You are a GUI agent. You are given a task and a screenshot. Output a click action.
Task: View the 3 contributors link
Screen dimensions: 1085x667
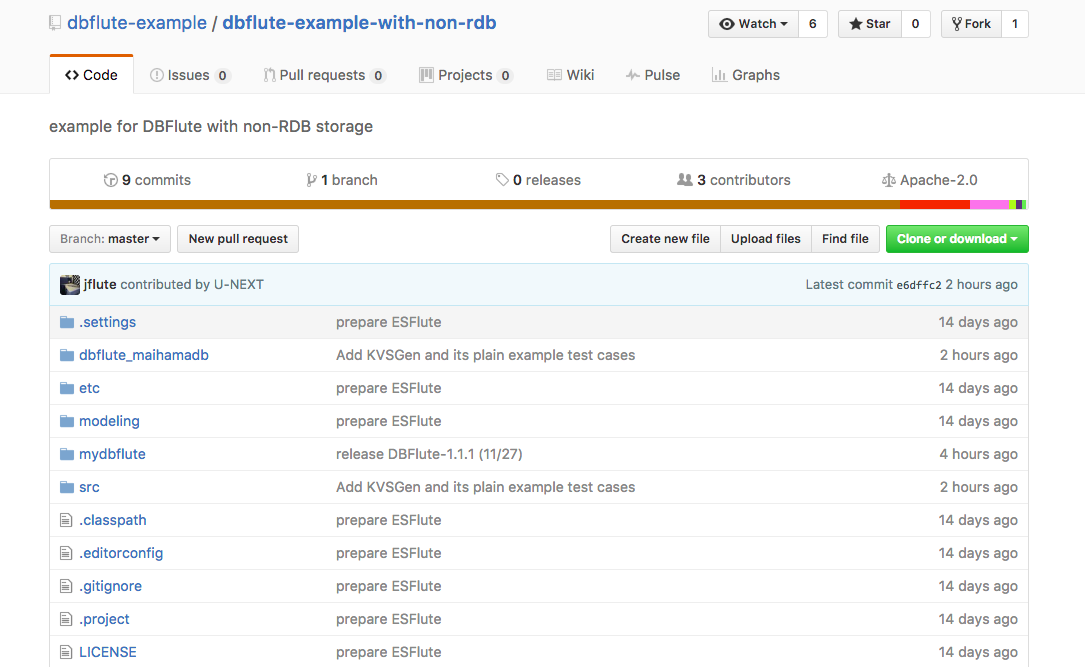tap(733, 180)
